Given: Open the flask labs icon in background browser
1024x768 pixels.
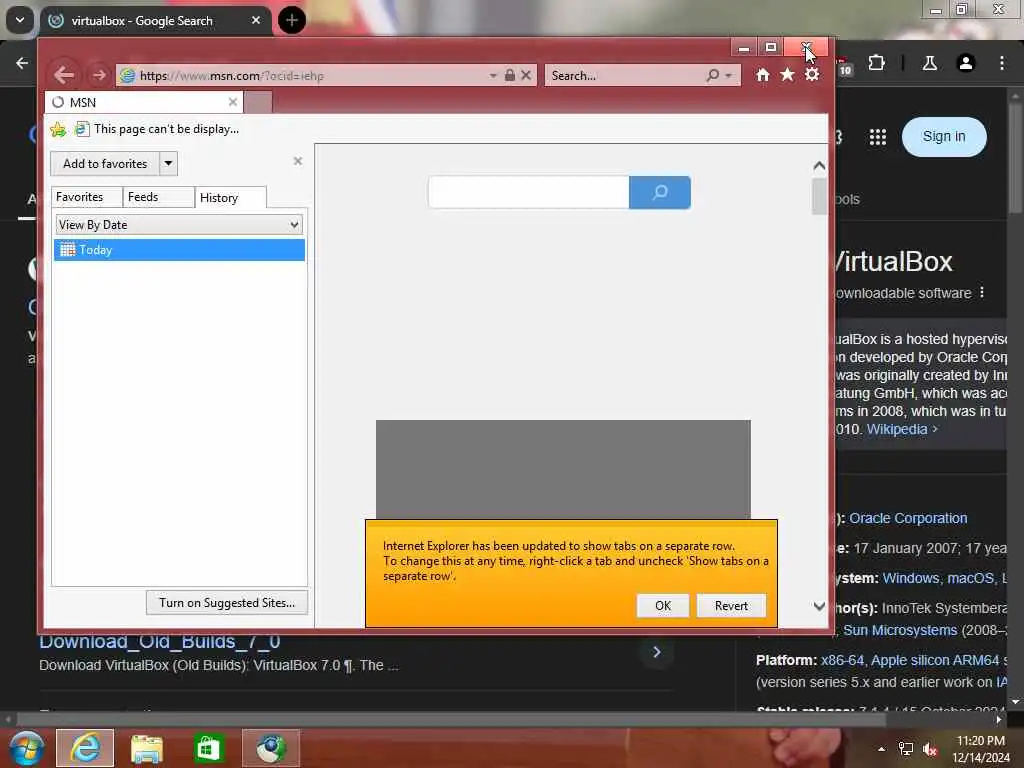Looking at the screenshot, I should [929, 63].
